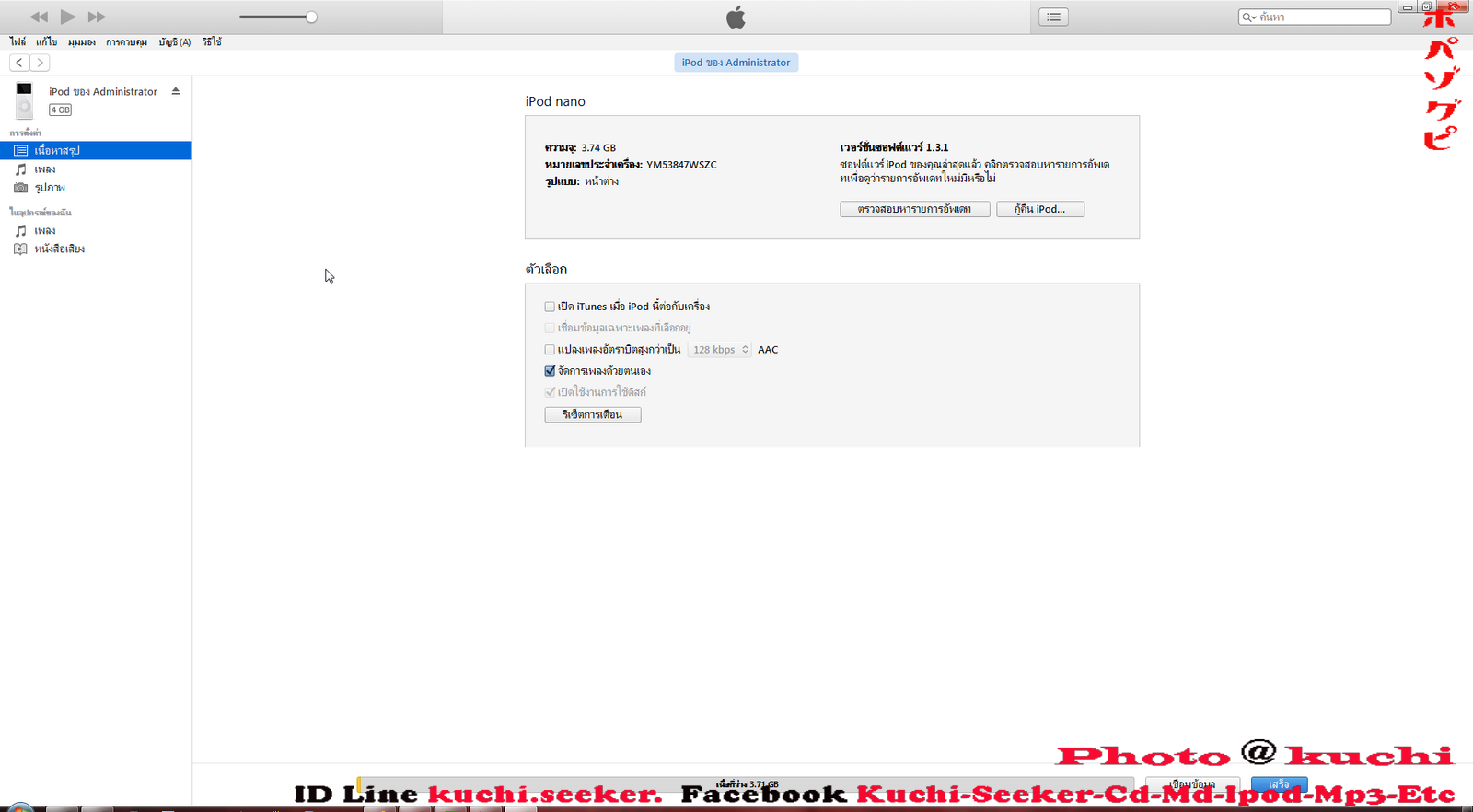1473x812 pixels.
Task: Select the iPod ของ Administrator tab
Action: click(x=736, y=63)
